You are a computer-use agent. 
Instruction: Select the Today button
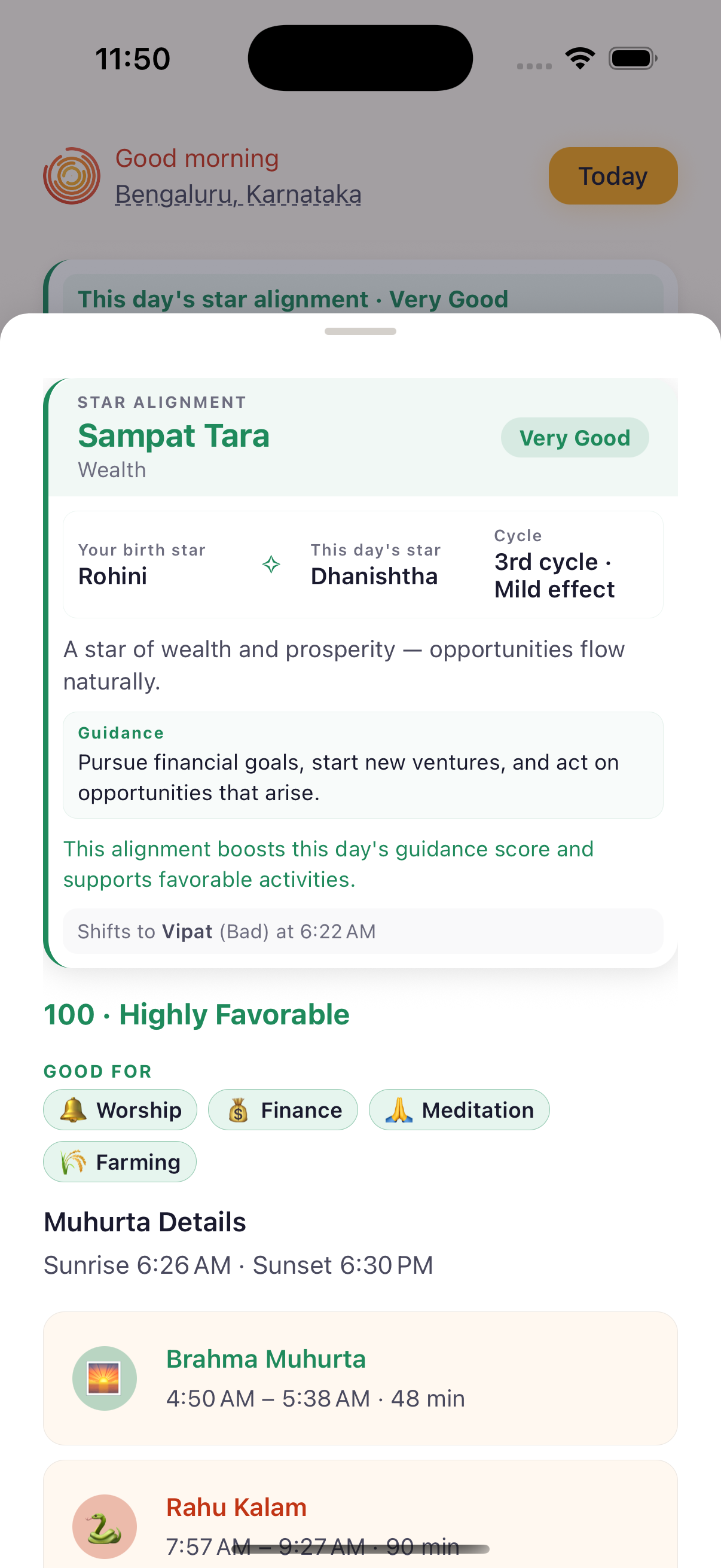[612, 176]
